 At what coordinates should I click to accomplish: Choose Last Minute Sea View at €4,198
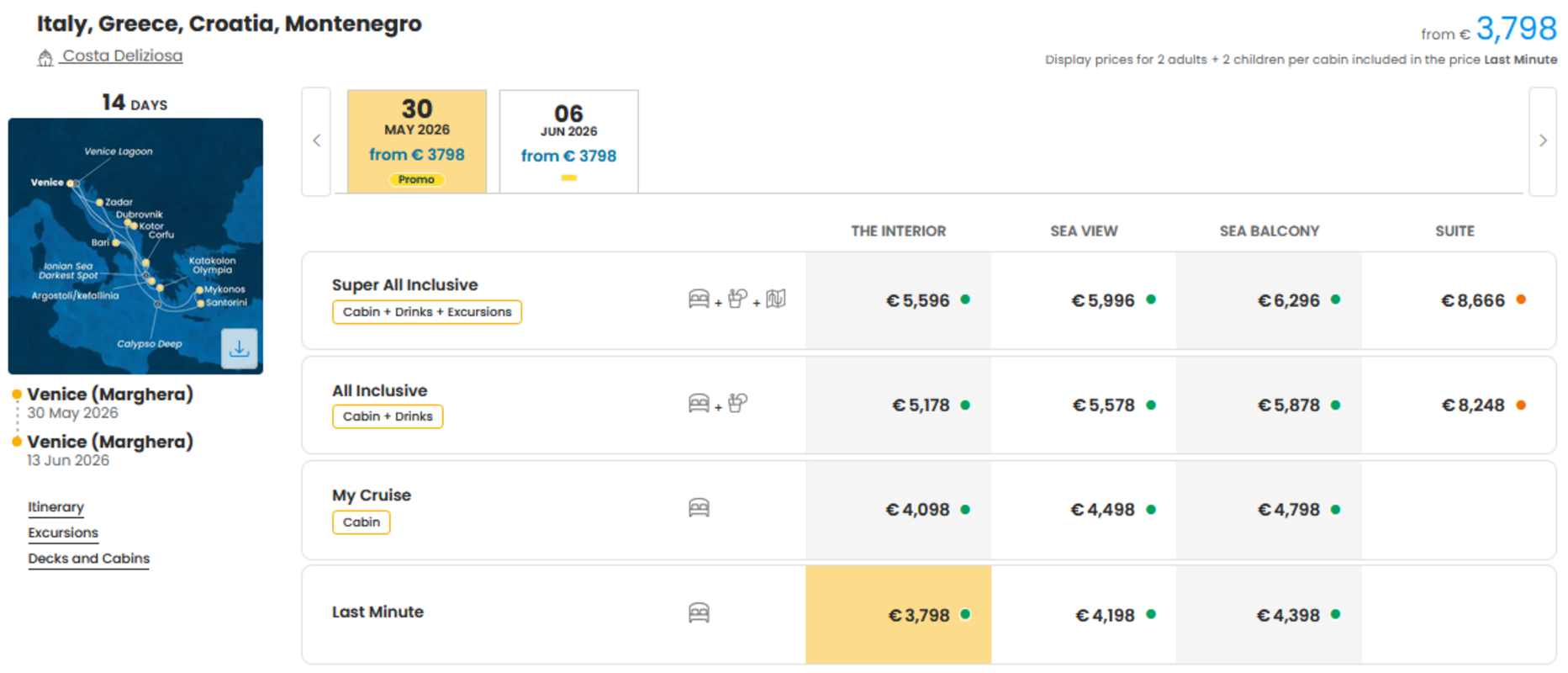(x=1084, y=615)
